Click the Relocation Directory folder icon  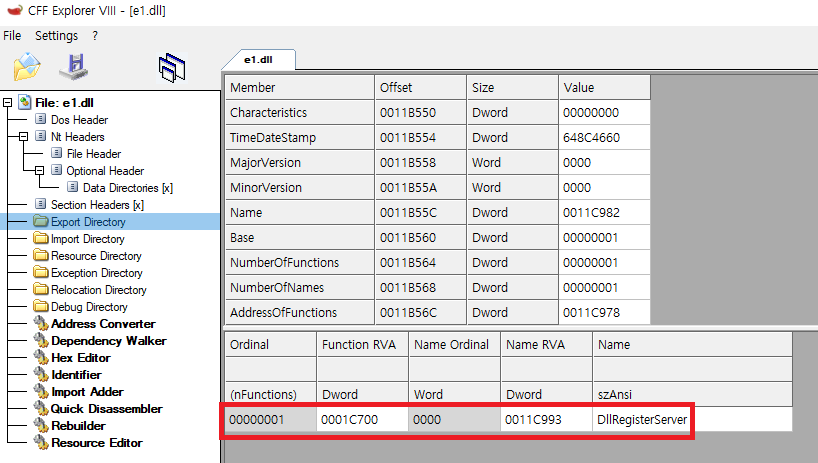[41, 289]
